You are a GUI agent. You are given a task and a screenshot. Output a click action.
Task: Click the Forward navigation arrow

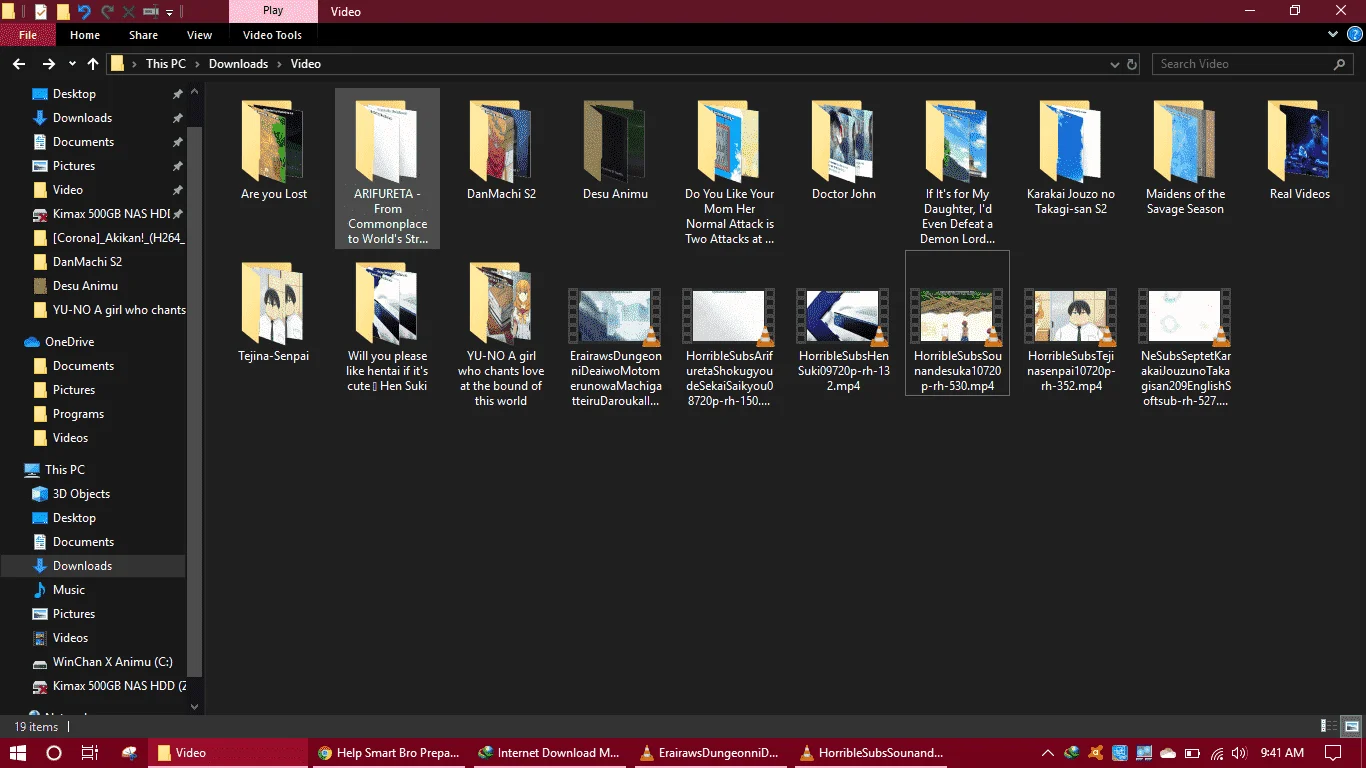48,64
